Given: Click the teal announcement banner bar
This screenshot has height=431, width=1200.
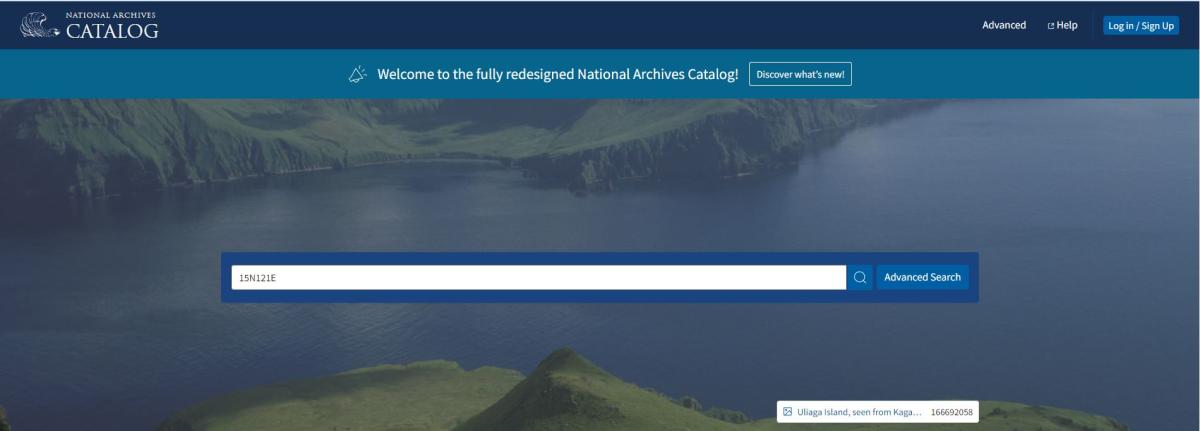Looking at the screenshot, I should coord(1000,75).
